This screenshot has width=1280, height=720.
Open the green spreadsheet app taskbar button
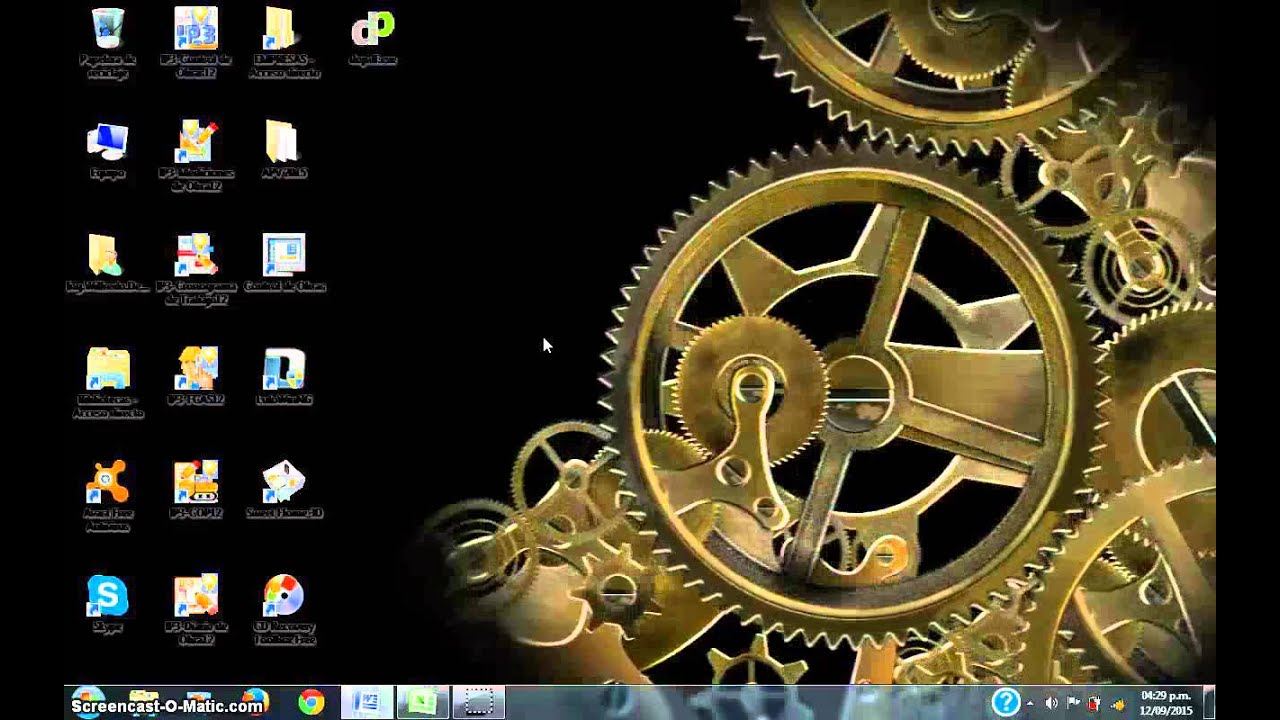point(422,703)
